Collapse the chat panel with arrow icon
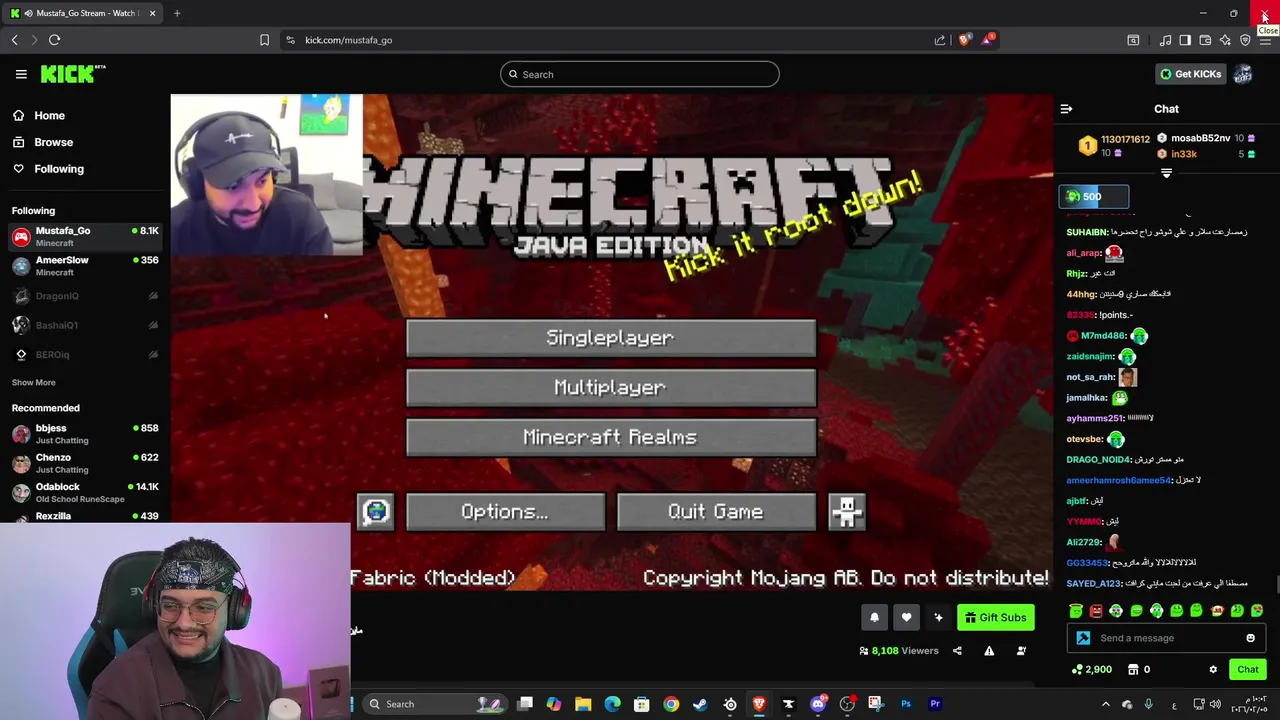Viewport: 1280px width, 720px height. tap(1066, 109)
